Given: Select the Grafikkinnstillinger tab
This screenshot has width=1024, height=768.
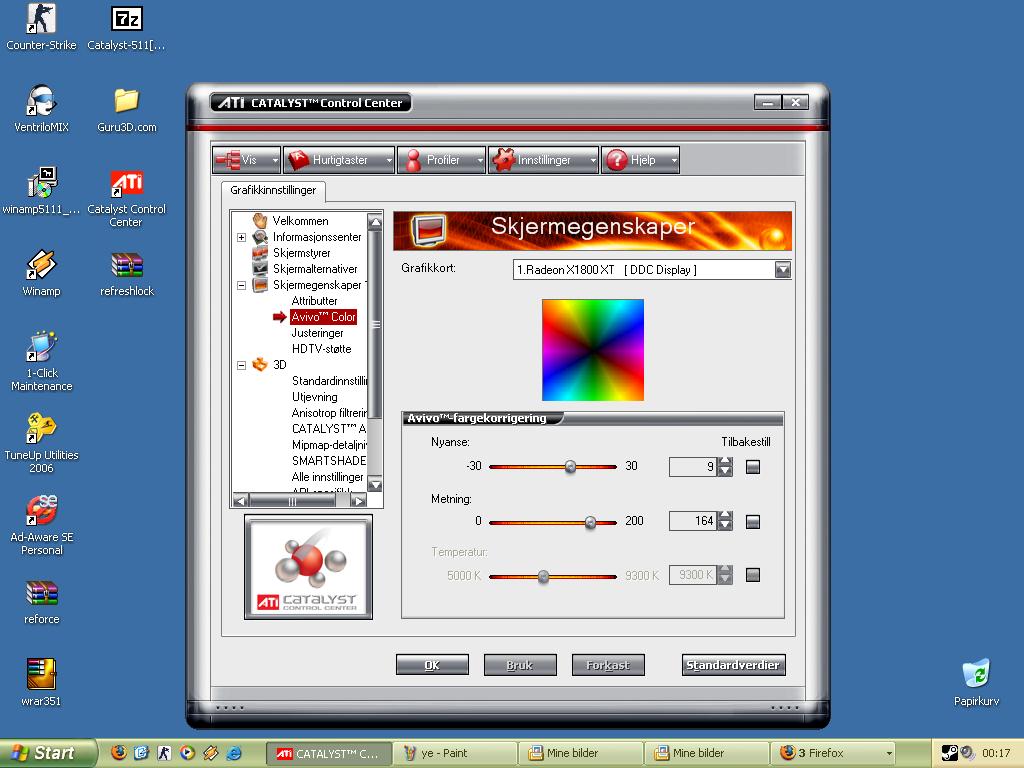Looking at the screenshot, I should 273,190.
